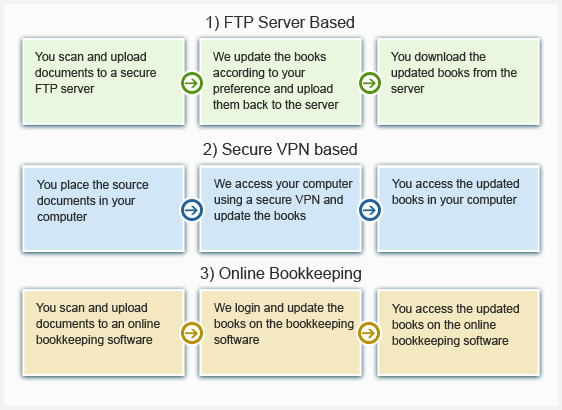Screen dimensions: 562x410
Task: Click the words 'secure FTP server' in first box
Action: tap(96, 81)
